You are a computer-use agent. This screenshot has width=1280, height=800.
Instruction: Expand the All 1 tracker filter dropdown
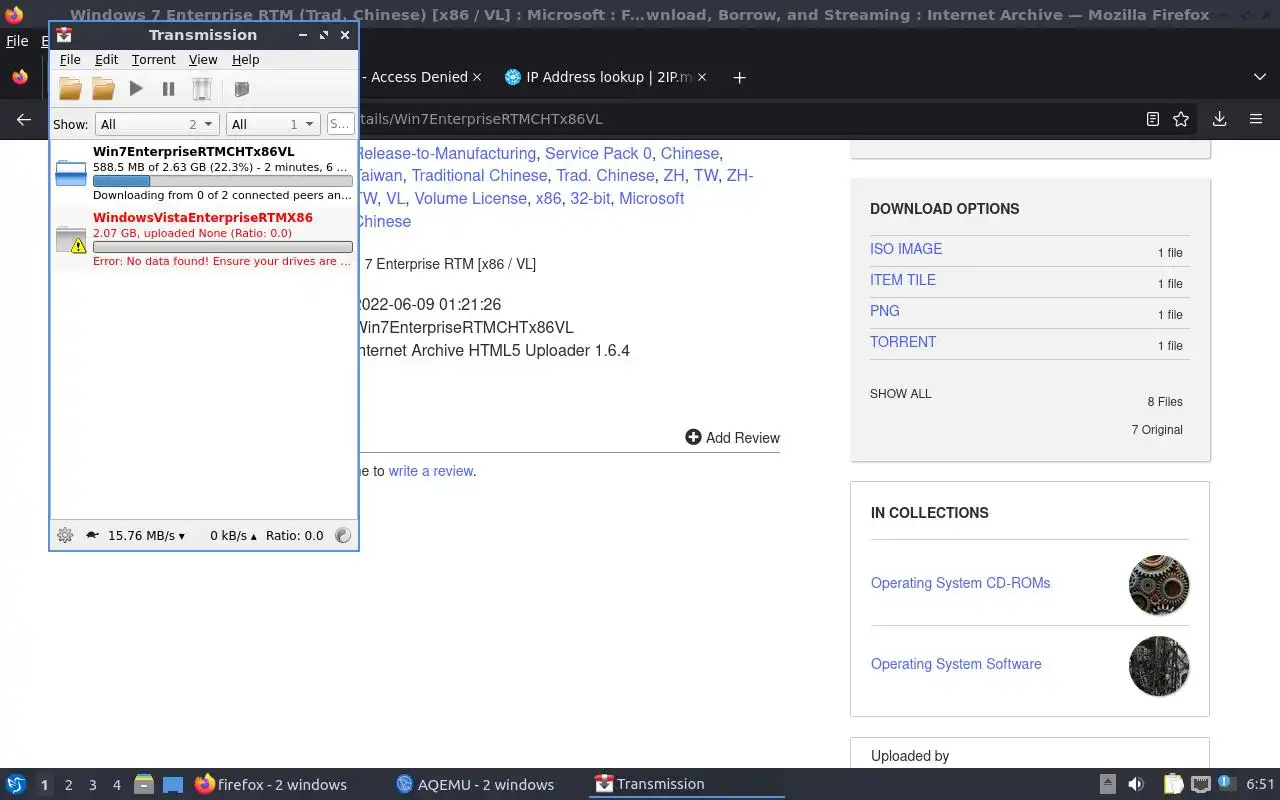[273, 124]
